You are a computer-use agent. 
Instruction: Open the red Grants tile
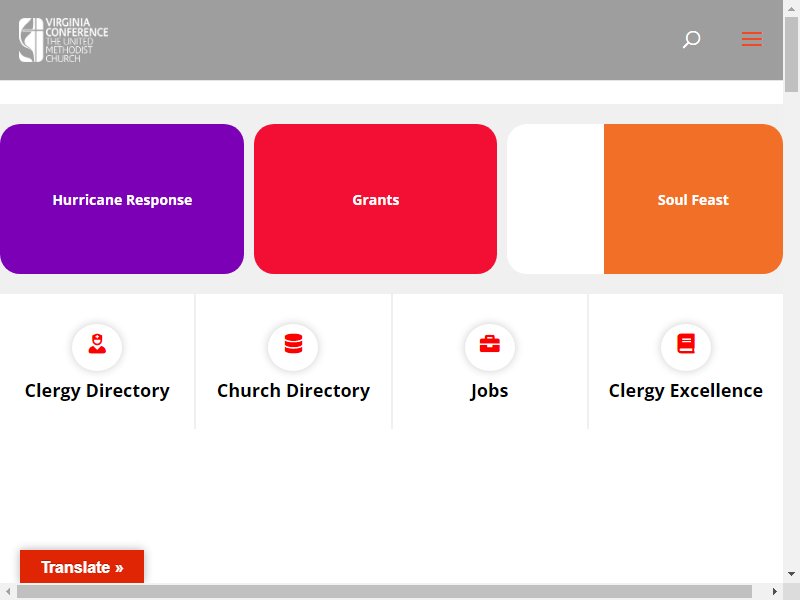point(376,199)
